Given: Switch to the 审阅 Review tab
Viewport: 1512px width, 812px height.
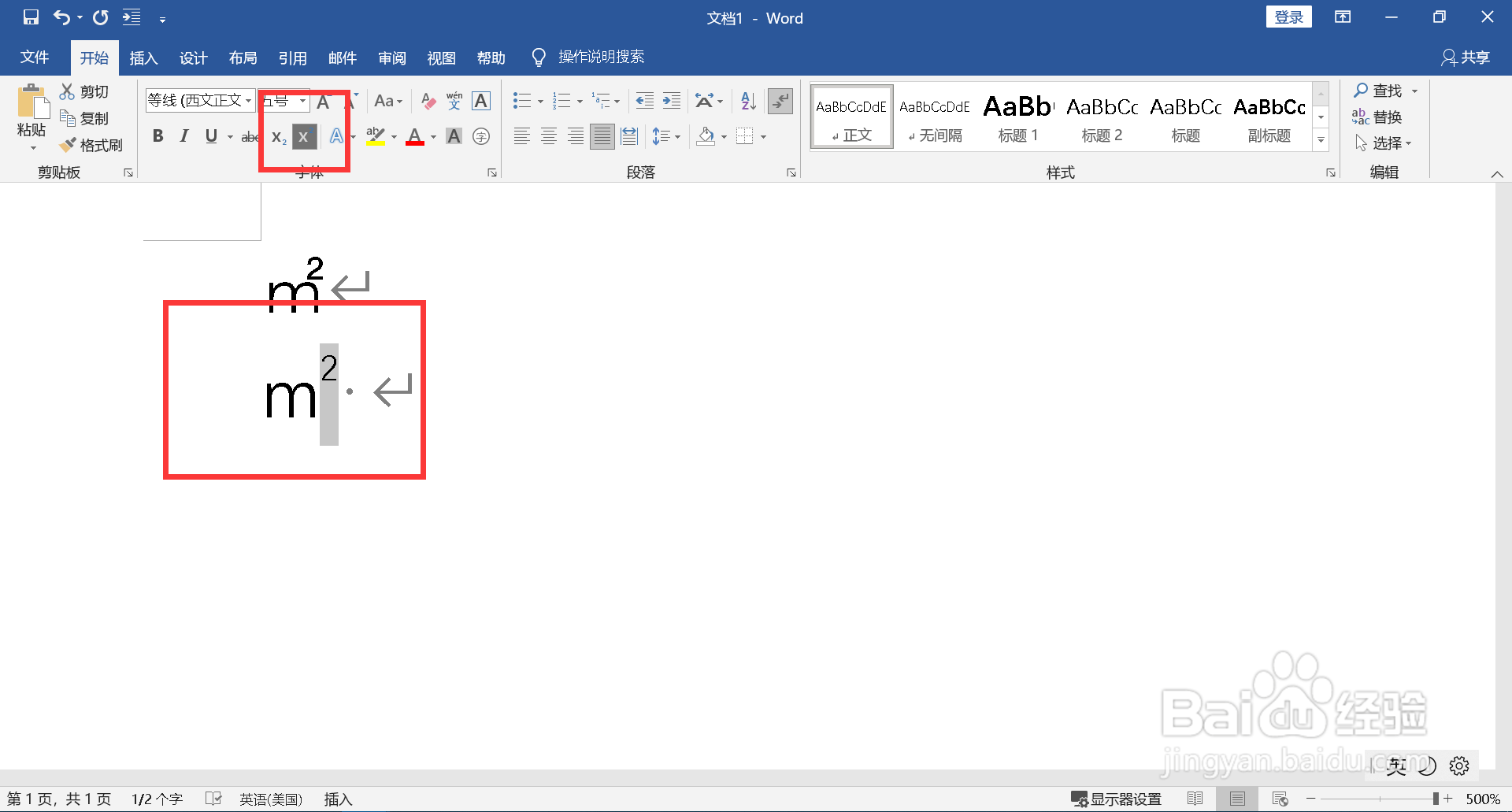Looking at the screenshot, I should (x=391, y=57).
